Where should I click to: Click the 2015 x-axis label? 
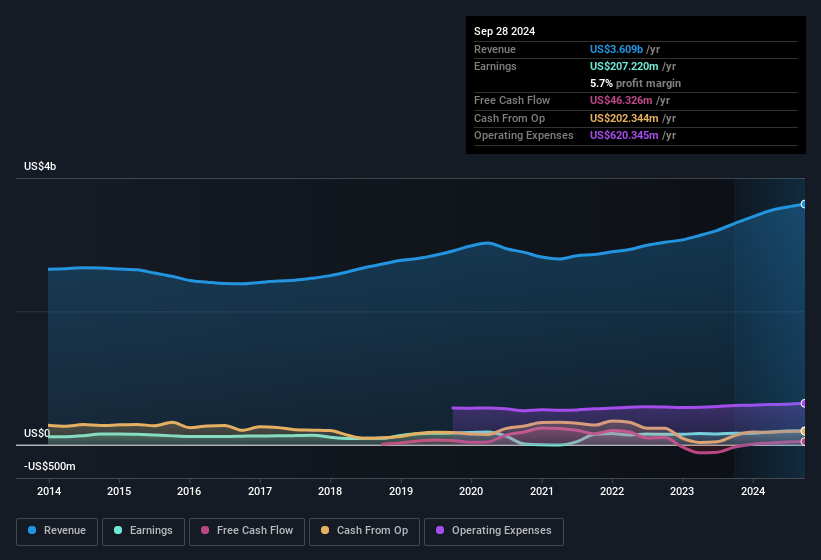(119, 491)
